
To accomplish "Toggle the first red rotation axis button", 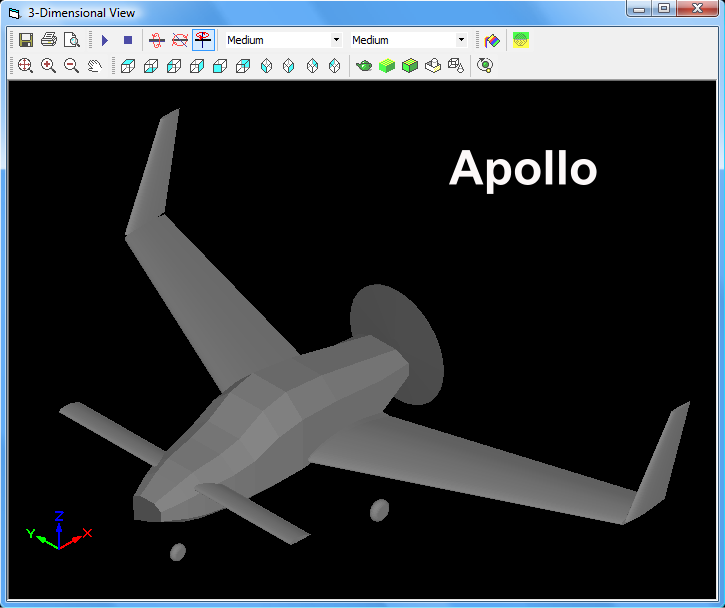I will [157, 40].
